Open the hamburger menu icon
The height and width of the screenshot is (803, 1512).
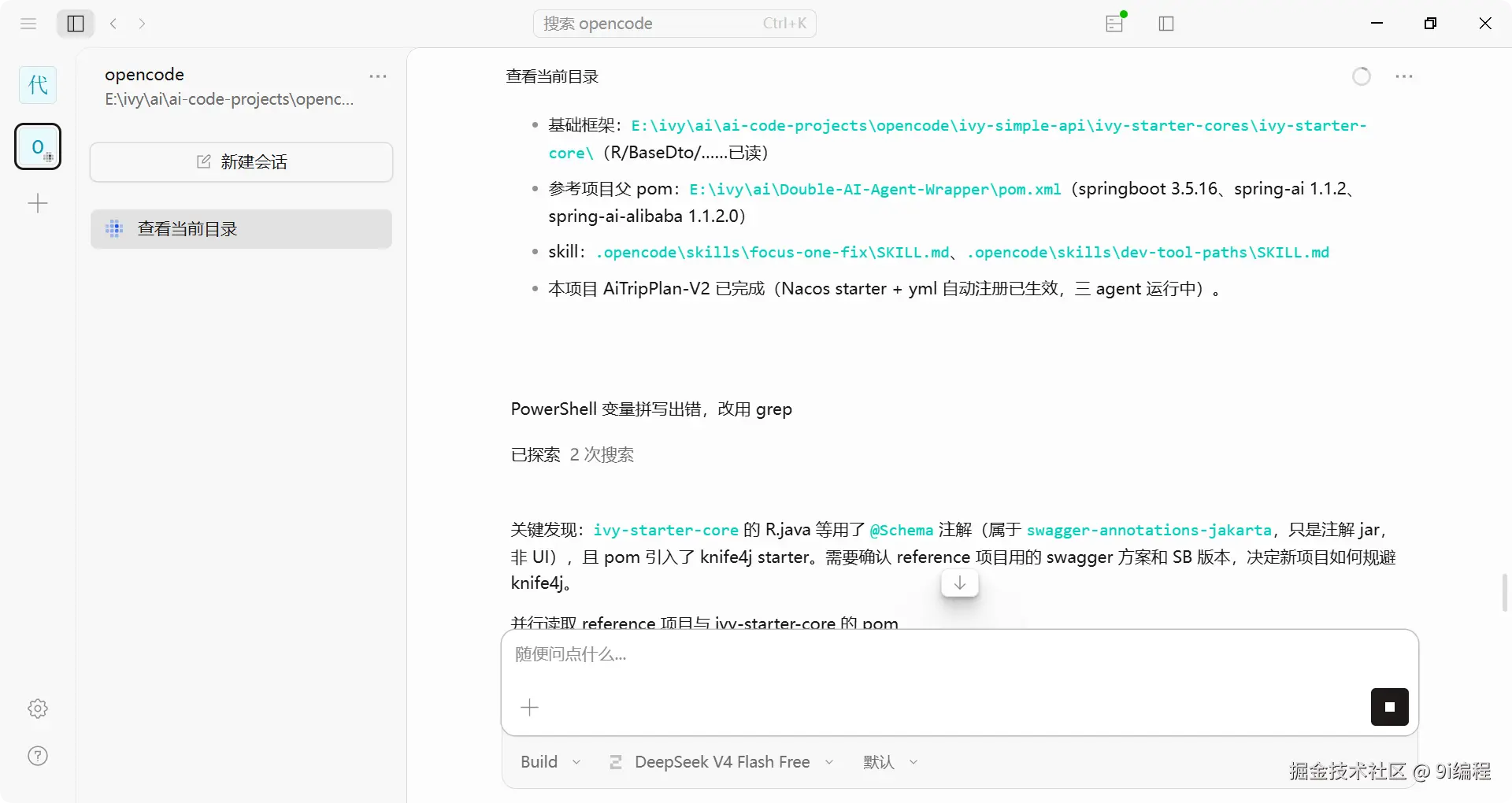point(28,24)
